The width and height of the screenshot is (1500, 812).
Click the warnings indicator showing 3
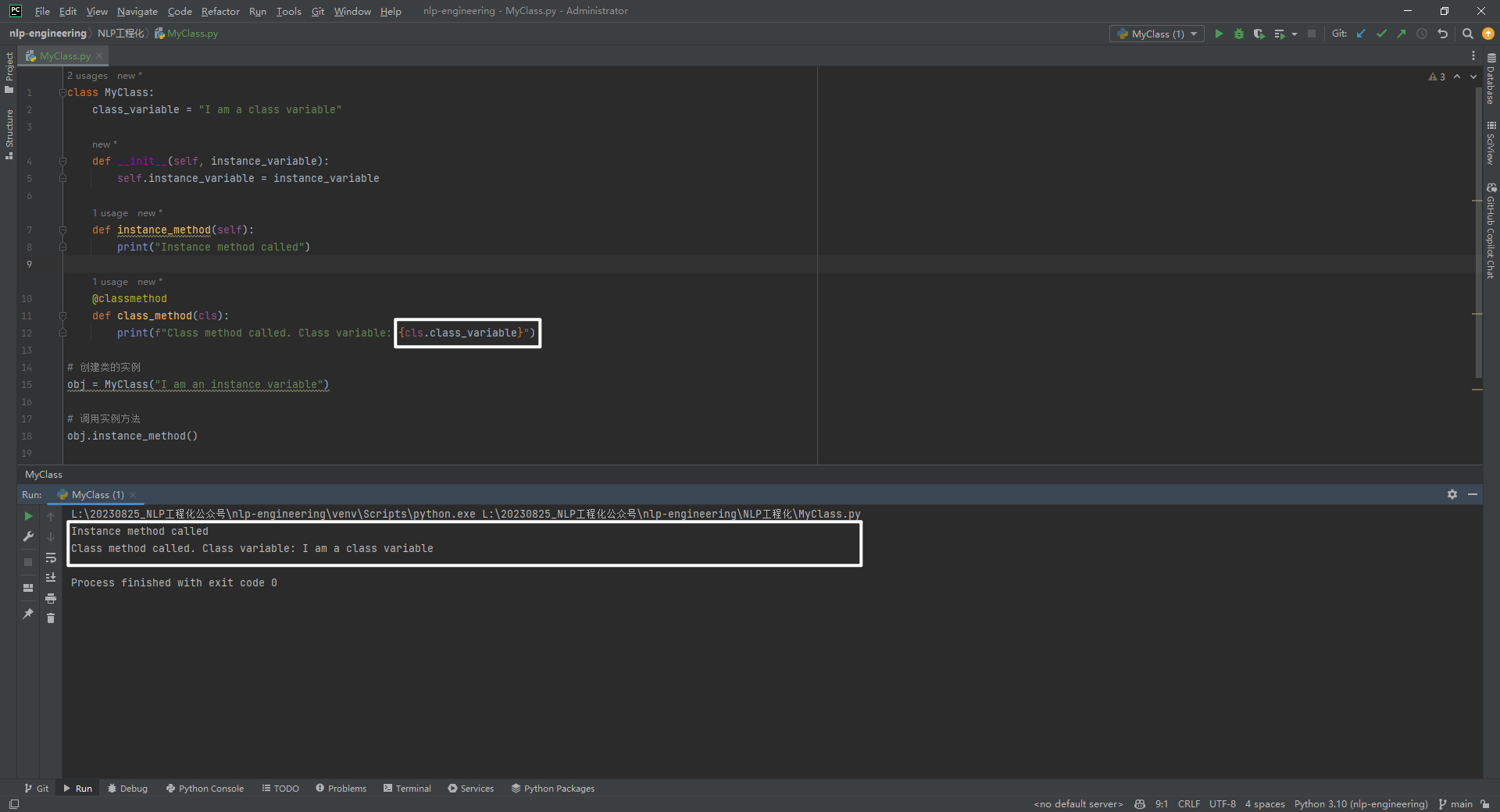coord(1437,77)
